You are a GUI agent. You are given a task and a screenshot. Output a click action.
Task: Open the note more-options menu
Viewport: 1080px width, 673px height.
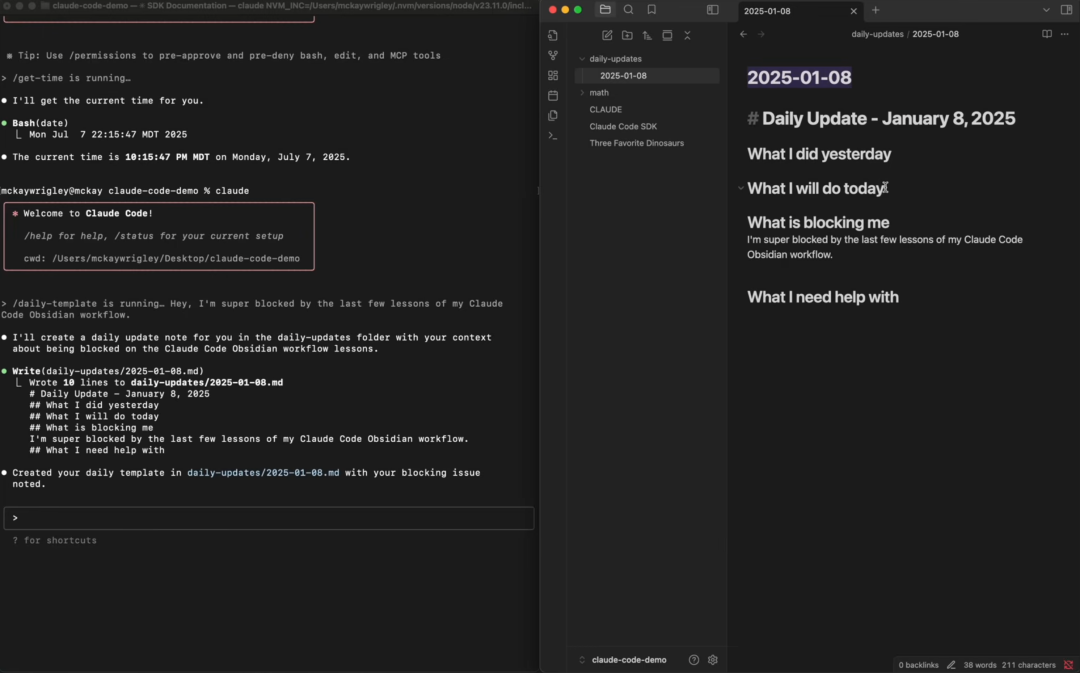1065,34
